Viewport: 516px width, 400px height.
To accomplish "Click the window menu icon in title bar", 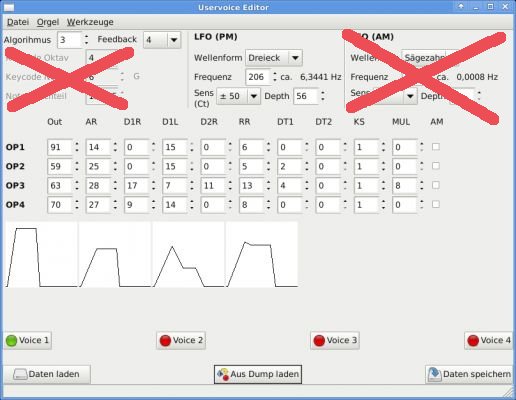I will [9, 7].
